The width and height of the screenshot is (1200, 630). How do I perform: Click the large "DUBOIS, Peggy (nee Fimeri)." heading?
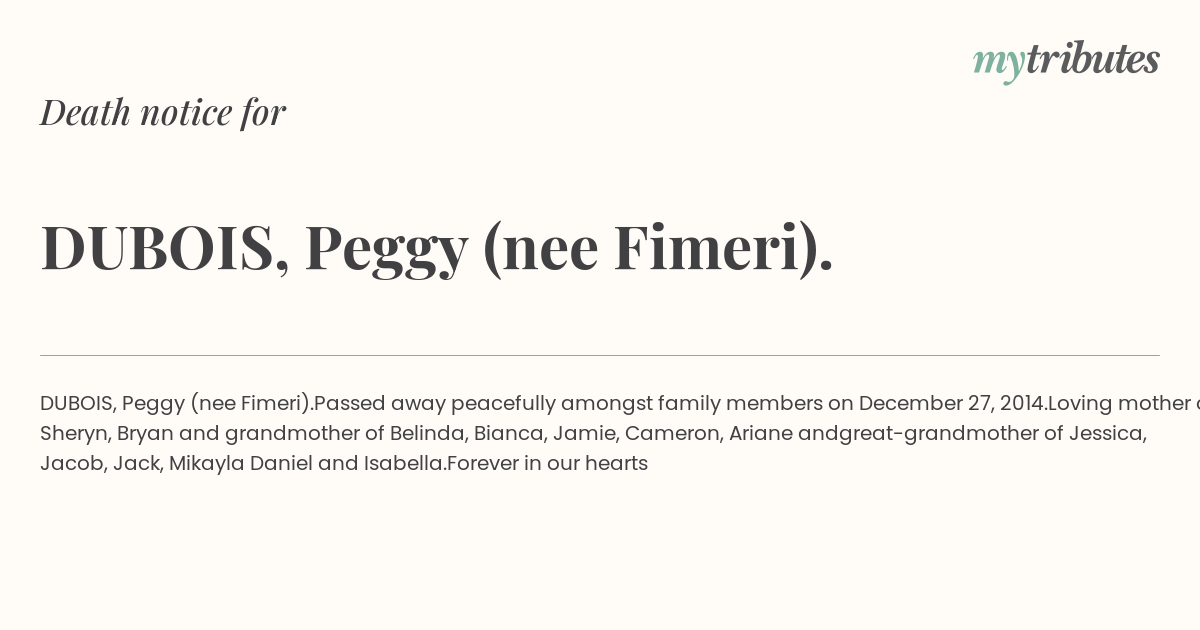436,247
